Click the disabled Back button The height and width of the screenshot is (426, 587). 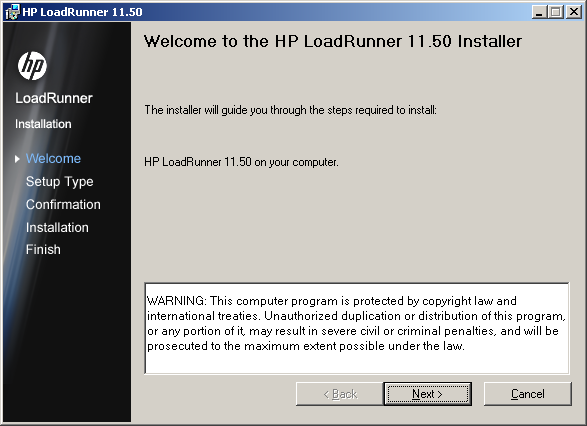[340, 394]
